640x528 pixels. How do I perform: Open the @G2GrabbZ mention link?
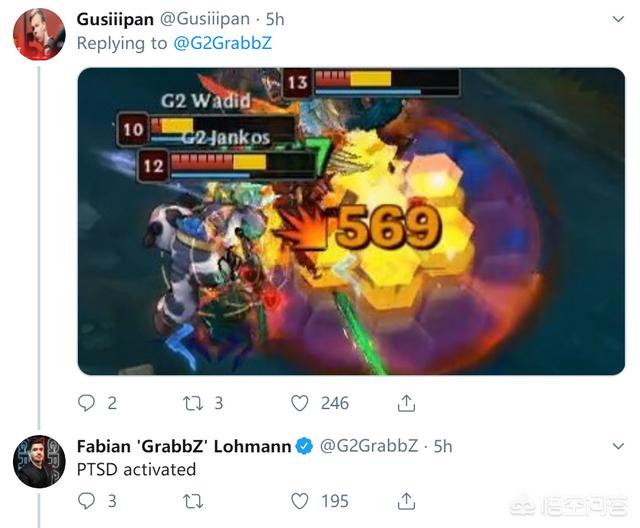tap(223, 43)
